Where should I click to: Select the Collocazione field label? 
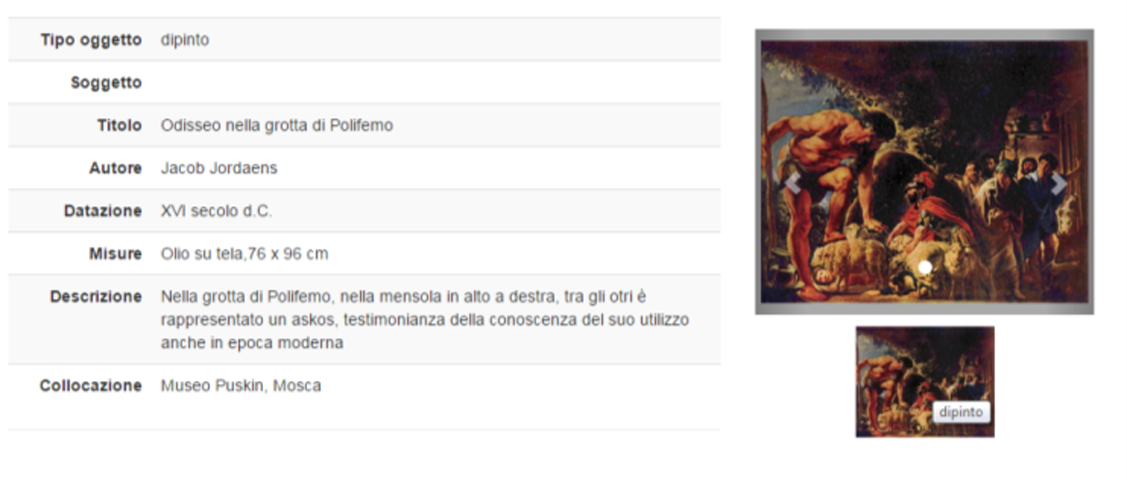pyautogui.click(x=91, y=386)
